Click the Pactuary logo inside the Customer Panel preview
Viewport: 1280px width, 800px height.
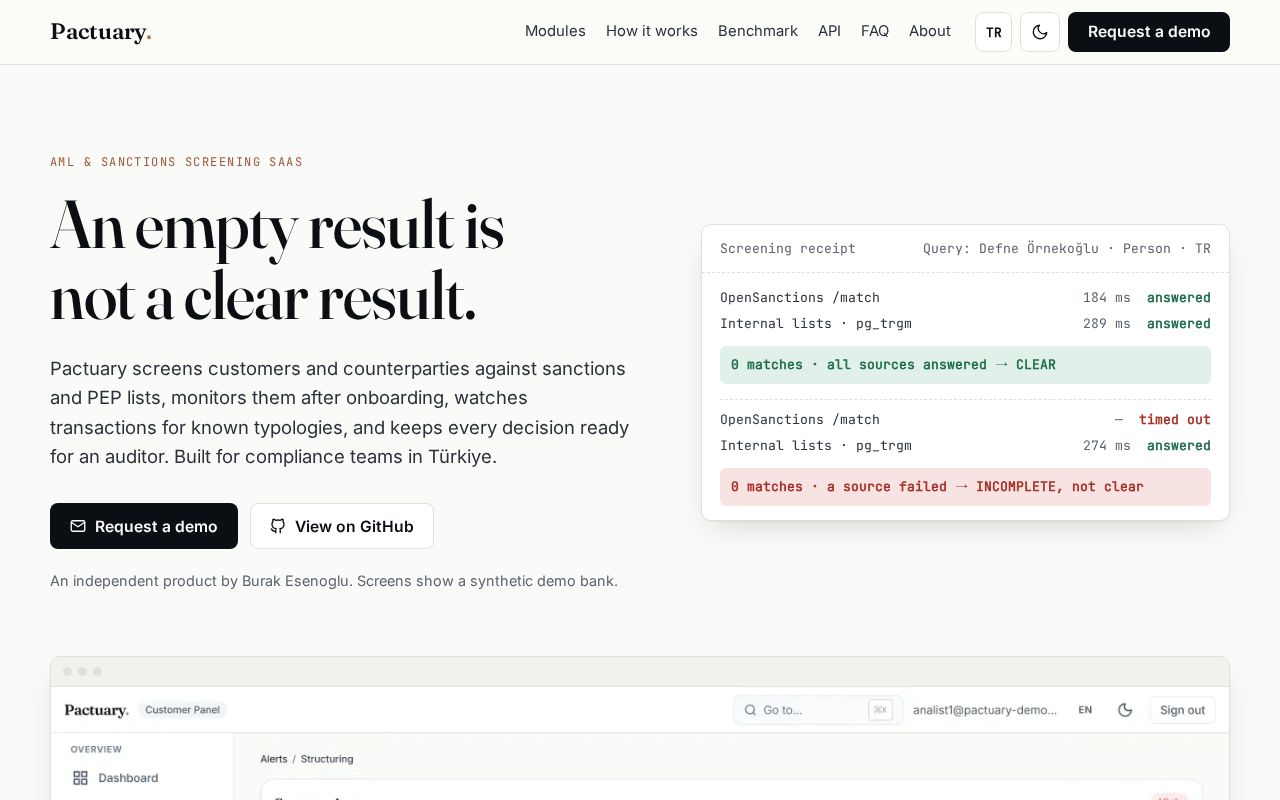[97, 710]
